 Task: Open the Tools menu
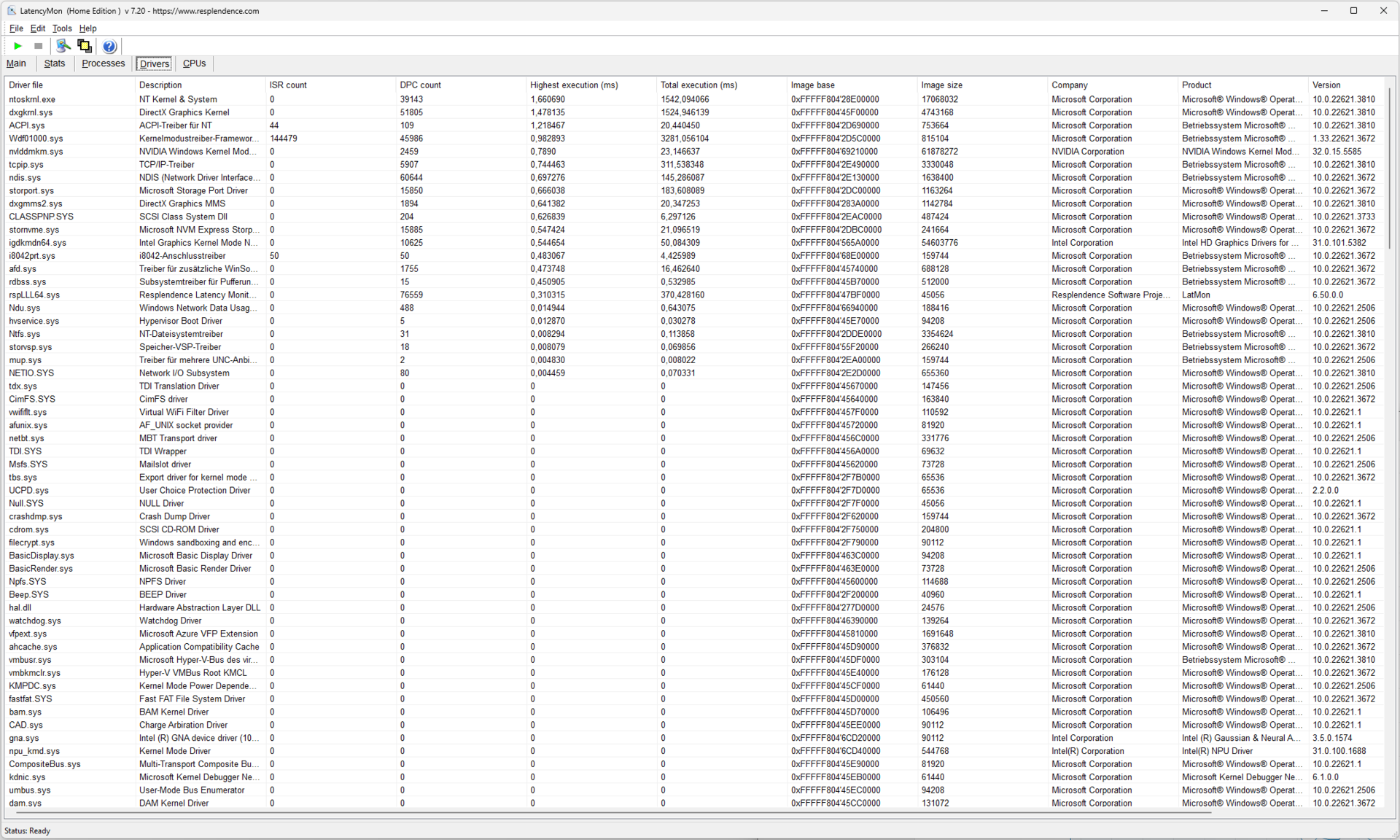point(62,28)
